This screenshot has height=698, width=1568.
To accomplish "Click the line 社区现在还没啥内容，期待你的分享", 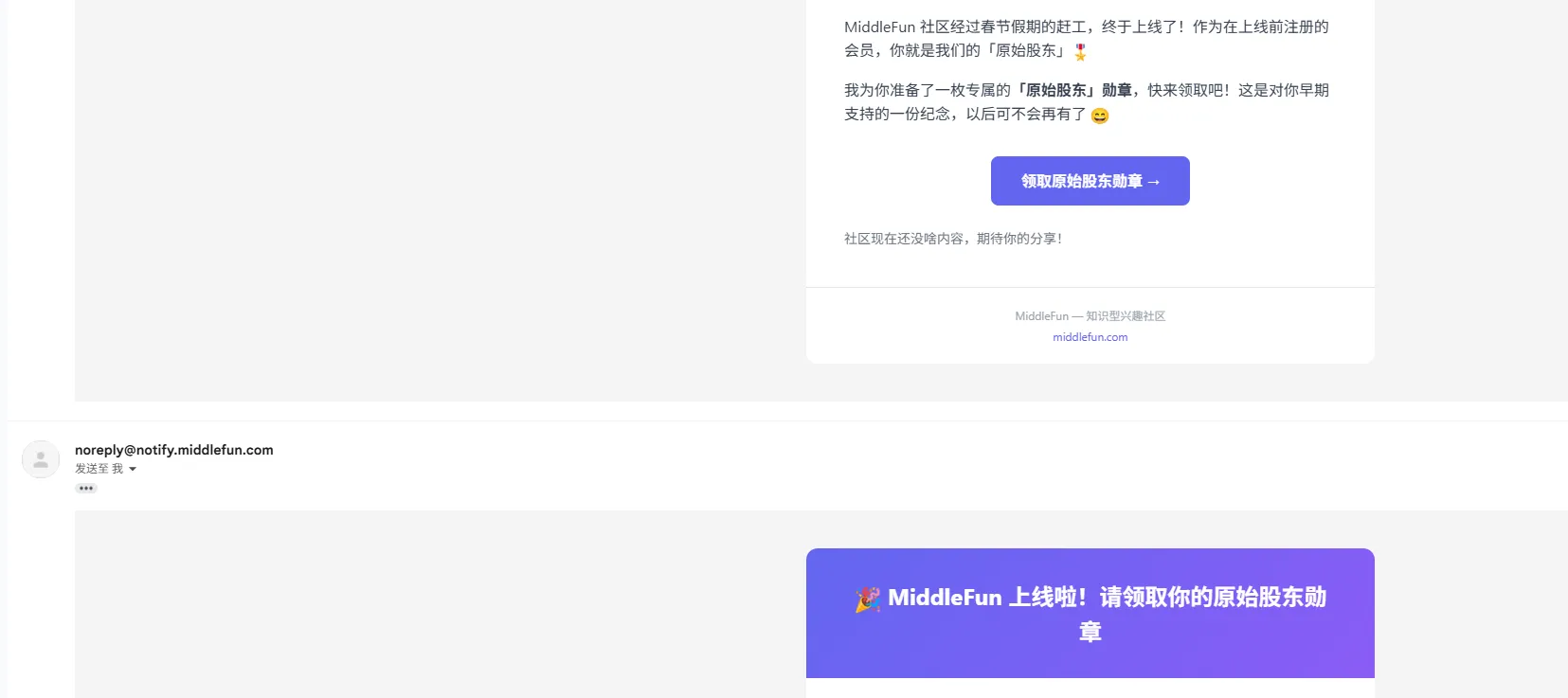I will click(952, 239).
